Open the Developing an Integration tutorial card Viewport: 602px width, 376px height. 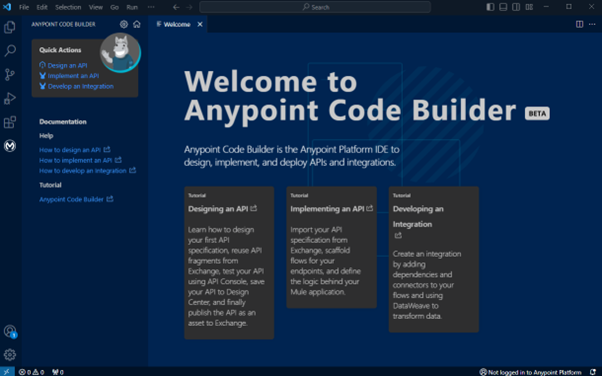pos(434,259)
